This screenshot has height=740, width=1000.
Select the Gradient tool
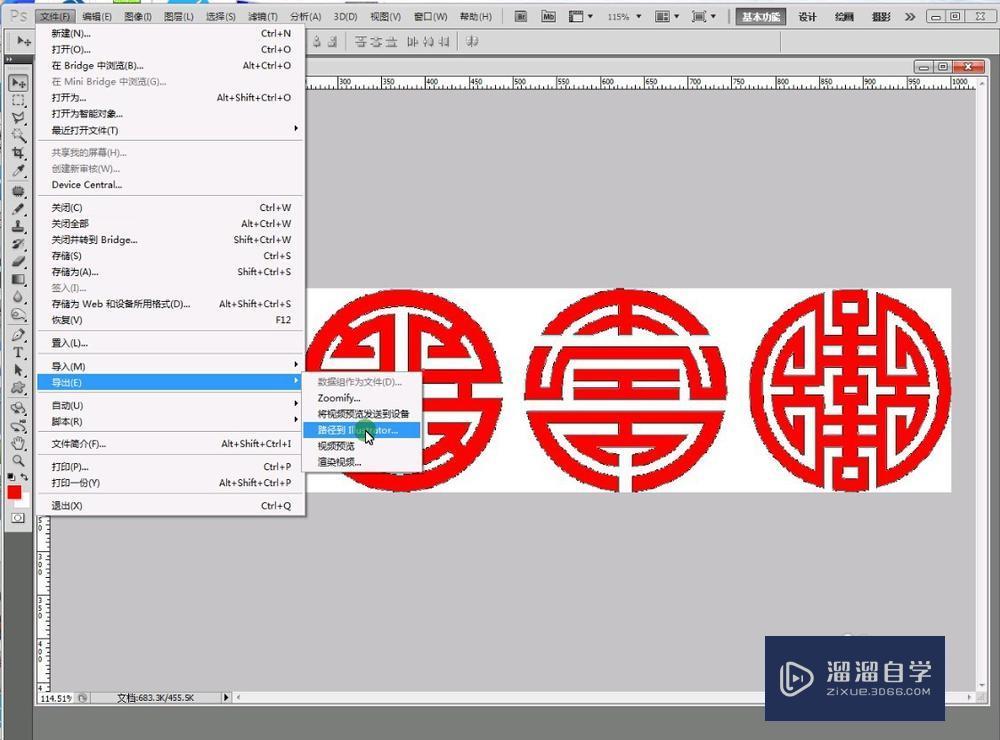tap(18, 279)
